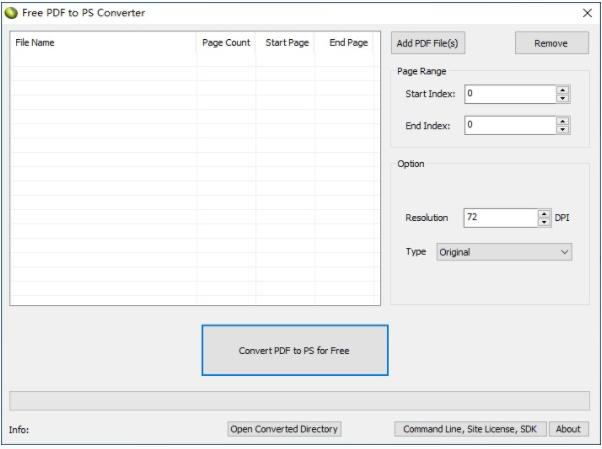
Task: Open the Type dropdown showing Original
Action: click(x=503, y=252)
